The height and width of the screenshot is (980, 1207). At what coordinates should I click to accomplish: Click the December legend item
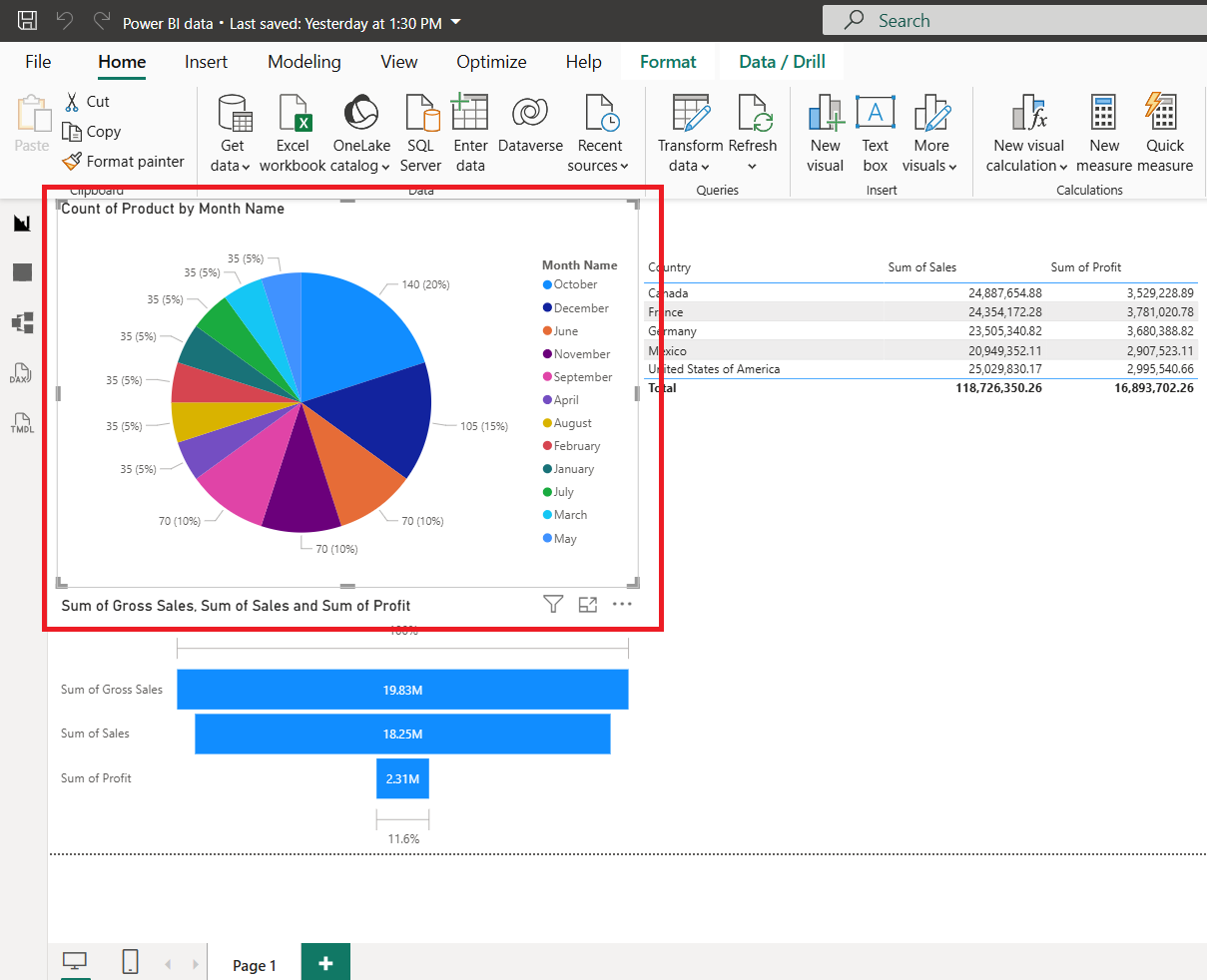pyautogui.click(x=576, y=308)
